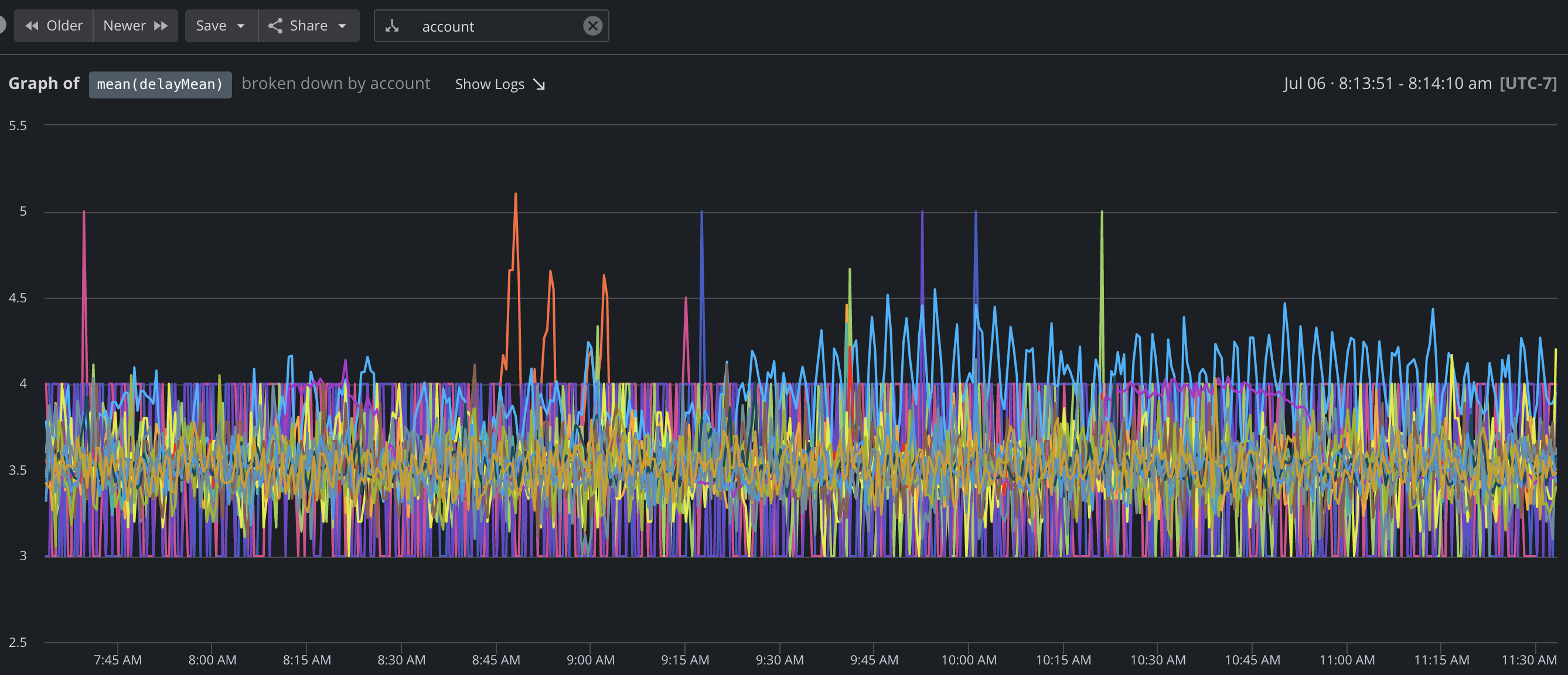The width and height of the screenshot is (1568, 675).
Task: Click the Older double-arrow icon
Action: 32,26
